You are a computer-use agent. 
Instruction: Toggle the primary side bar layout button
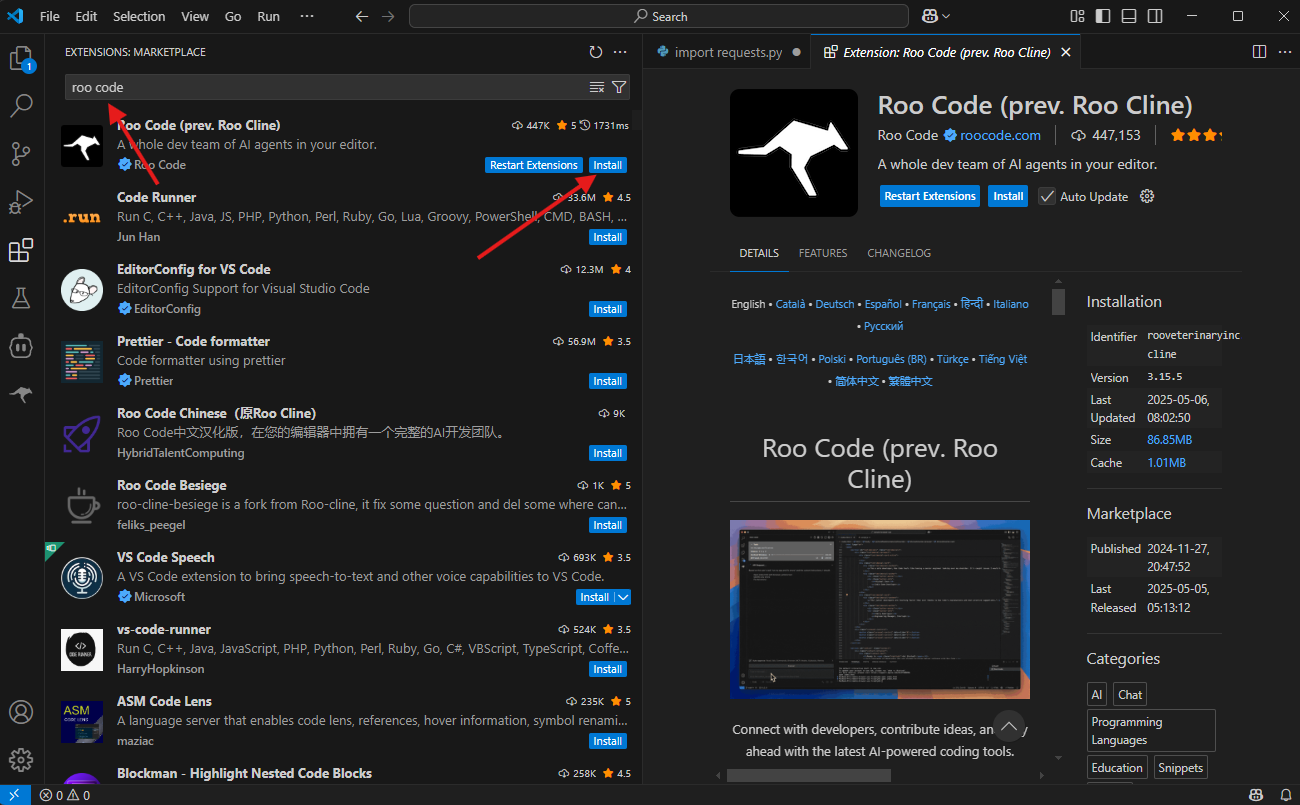point(1103,16)
